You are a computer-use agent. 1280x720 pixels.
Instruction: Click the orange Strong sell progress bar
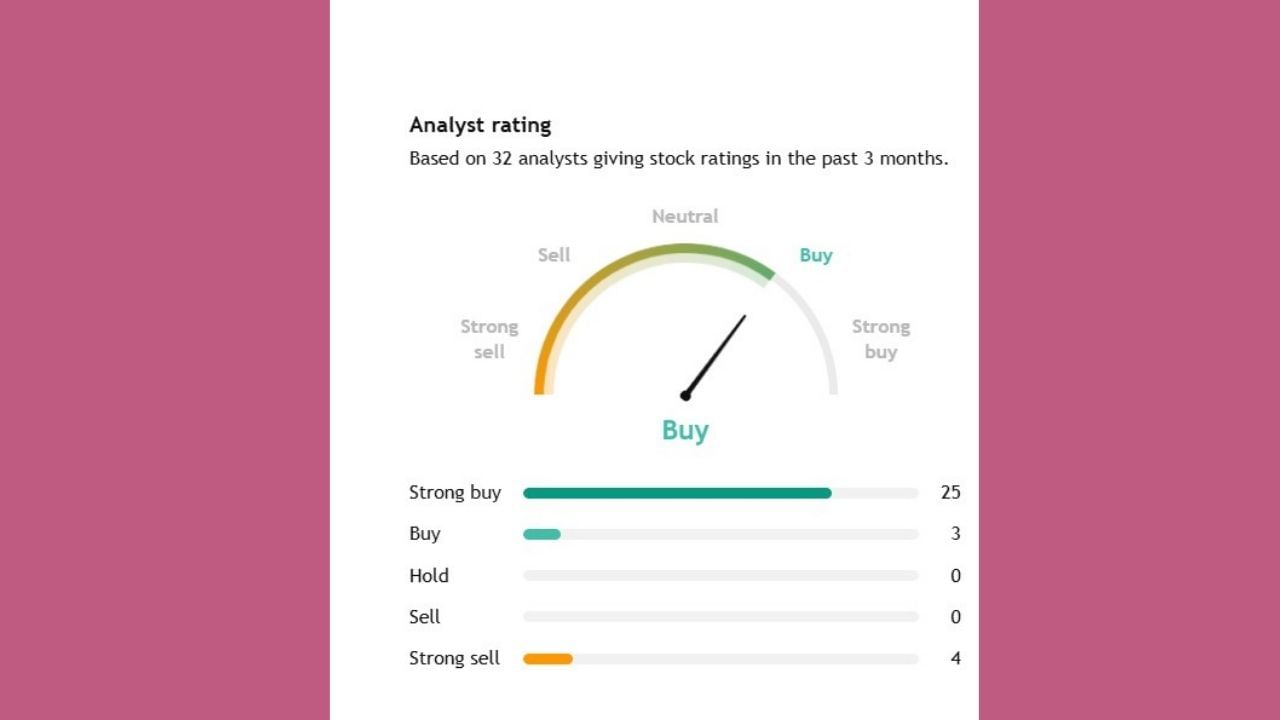(x=548, y=659)
